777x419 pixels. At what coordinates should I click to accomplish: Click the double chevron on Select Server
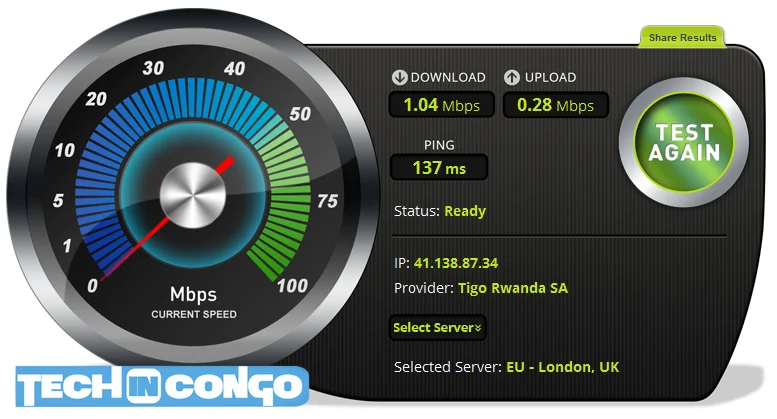tap(478, 328)
